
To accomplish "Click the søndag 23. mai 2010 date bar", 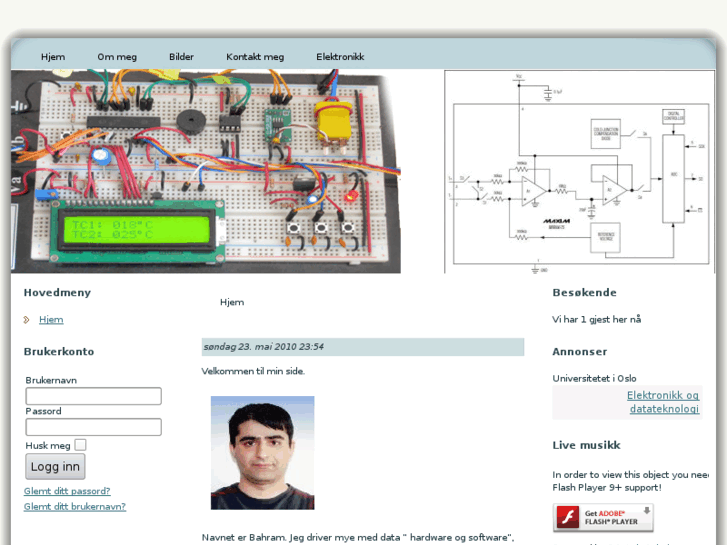I will click(x=363, y=347).
